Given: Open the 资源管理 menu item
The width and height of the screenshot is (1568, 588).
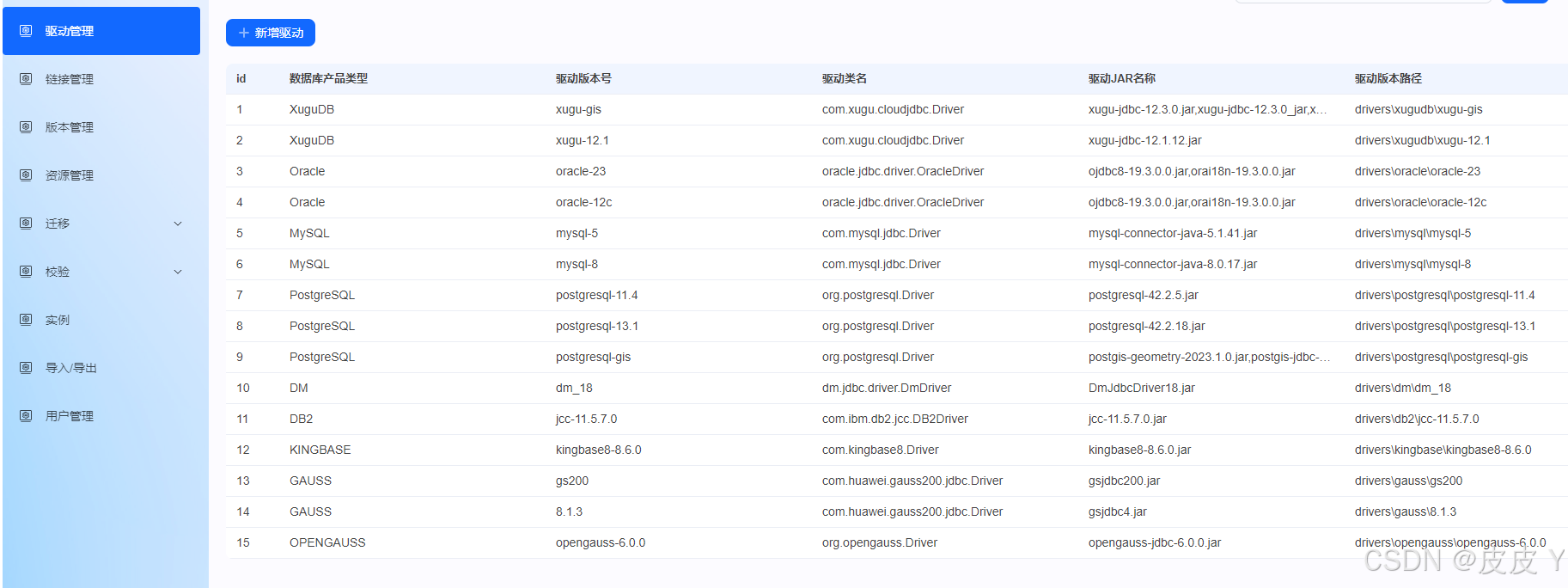Looking at the screenshot, I should click(x=101, y=175).
